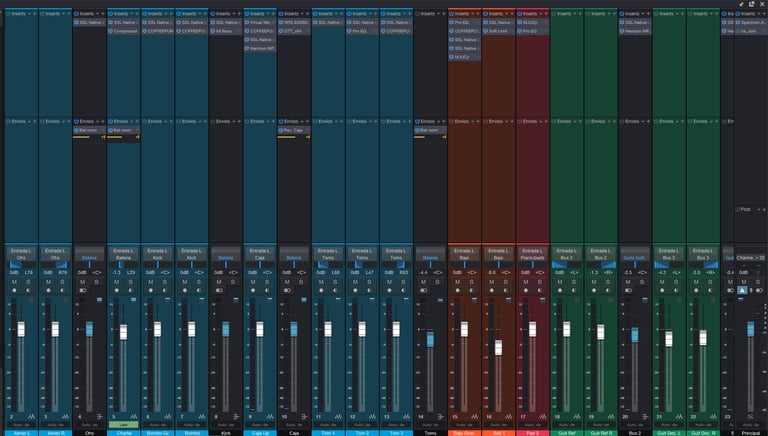Screen dimensions: 768x436
Task: Open output selector on the Principal channel
Action: 750,257
